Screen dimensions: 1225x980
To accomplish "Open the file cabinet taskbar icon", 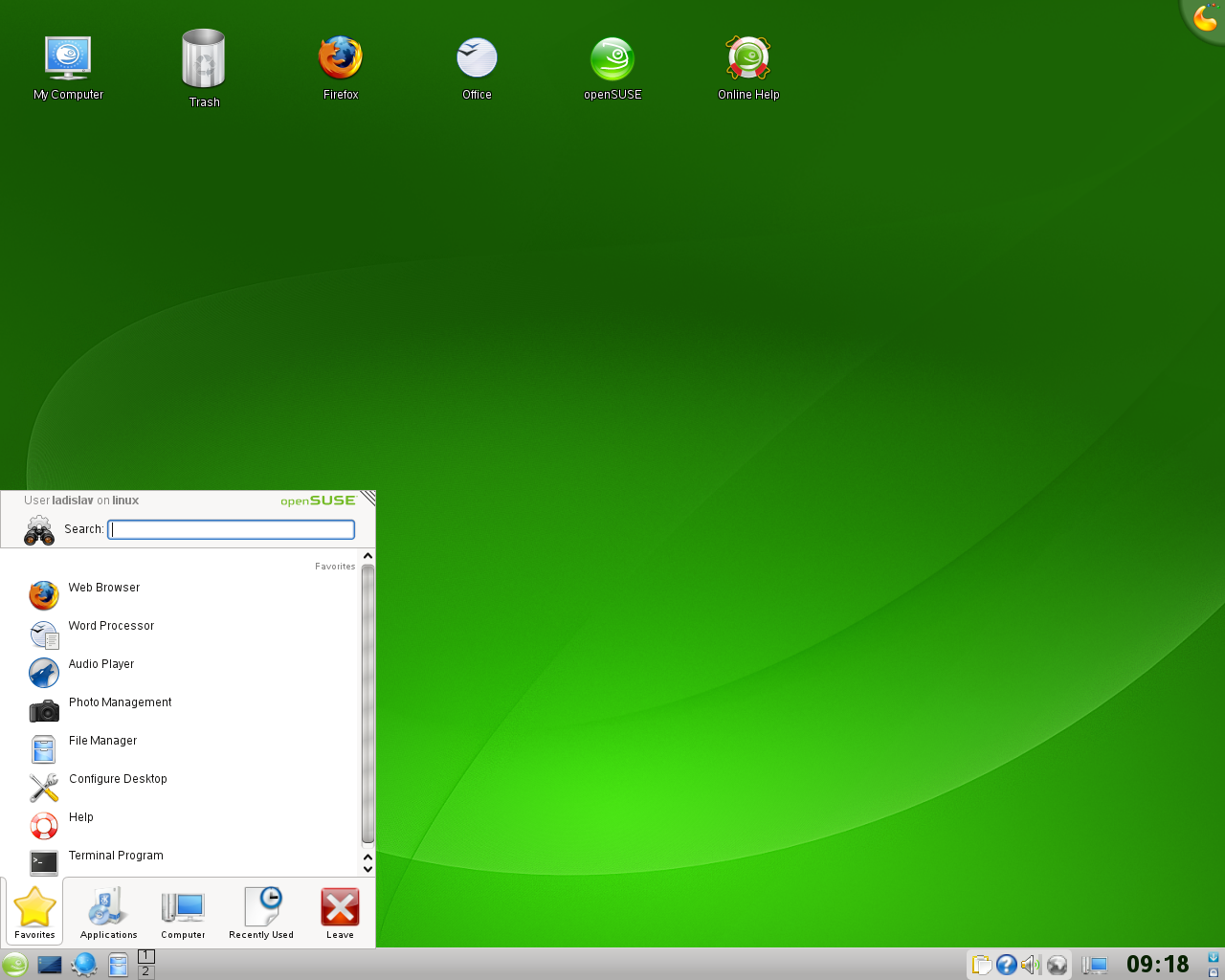I will coord(118,965).
